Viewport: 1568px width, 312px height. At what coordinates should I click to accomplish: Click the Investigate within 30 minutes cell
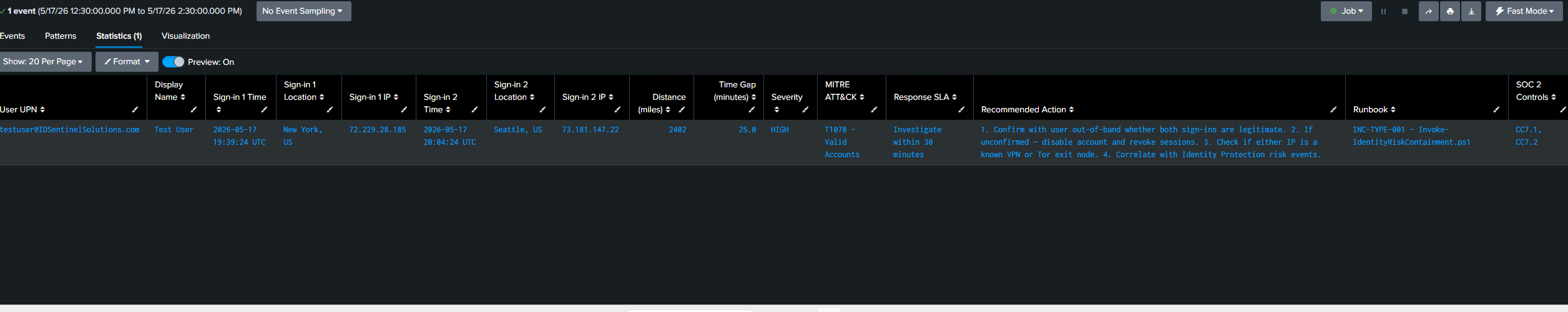[x=918, y=142]
